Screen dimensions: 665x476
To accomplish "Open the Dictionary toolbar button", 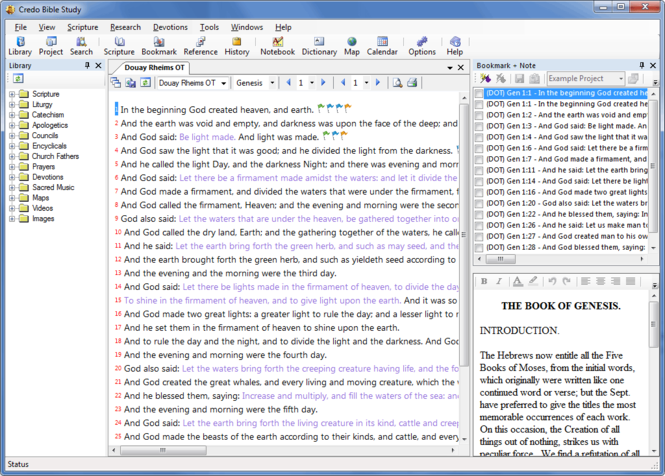I will [319, 46].
